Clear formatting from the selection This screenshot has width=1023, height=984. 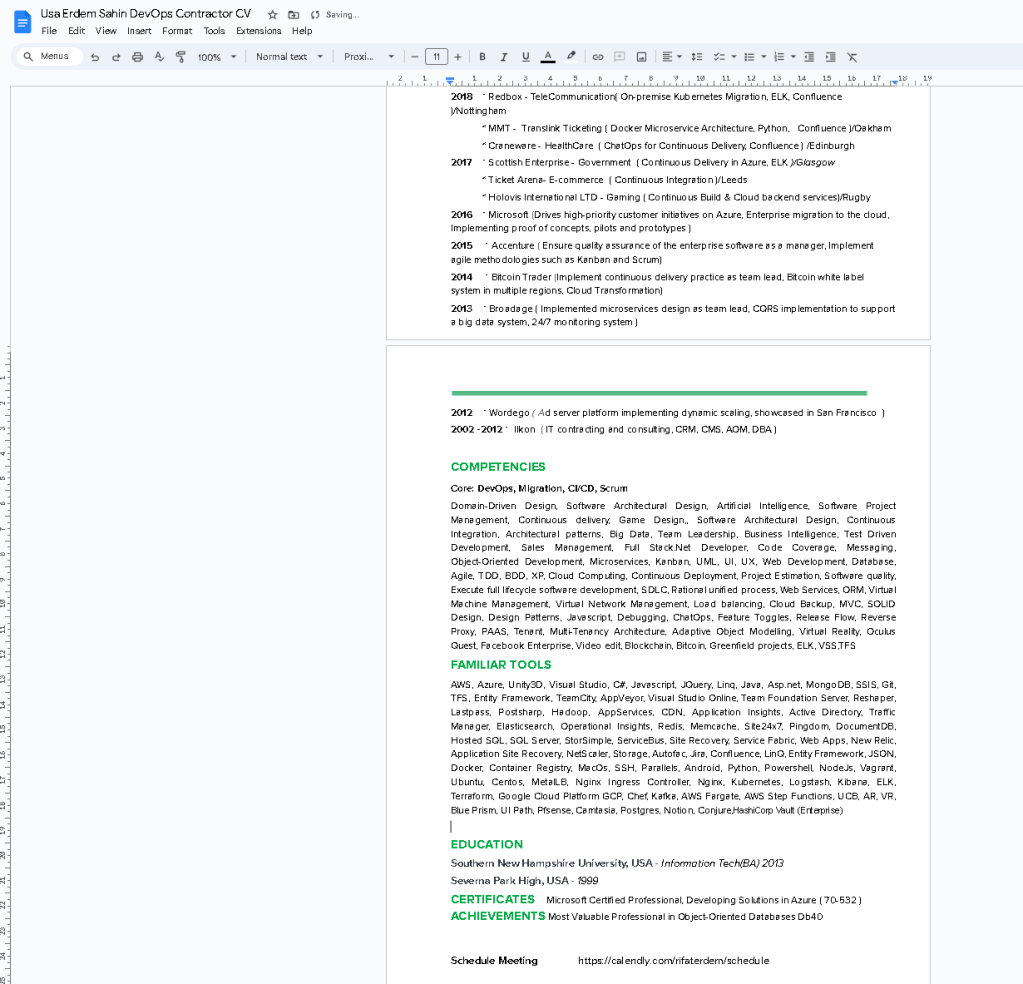pos(852,57)
